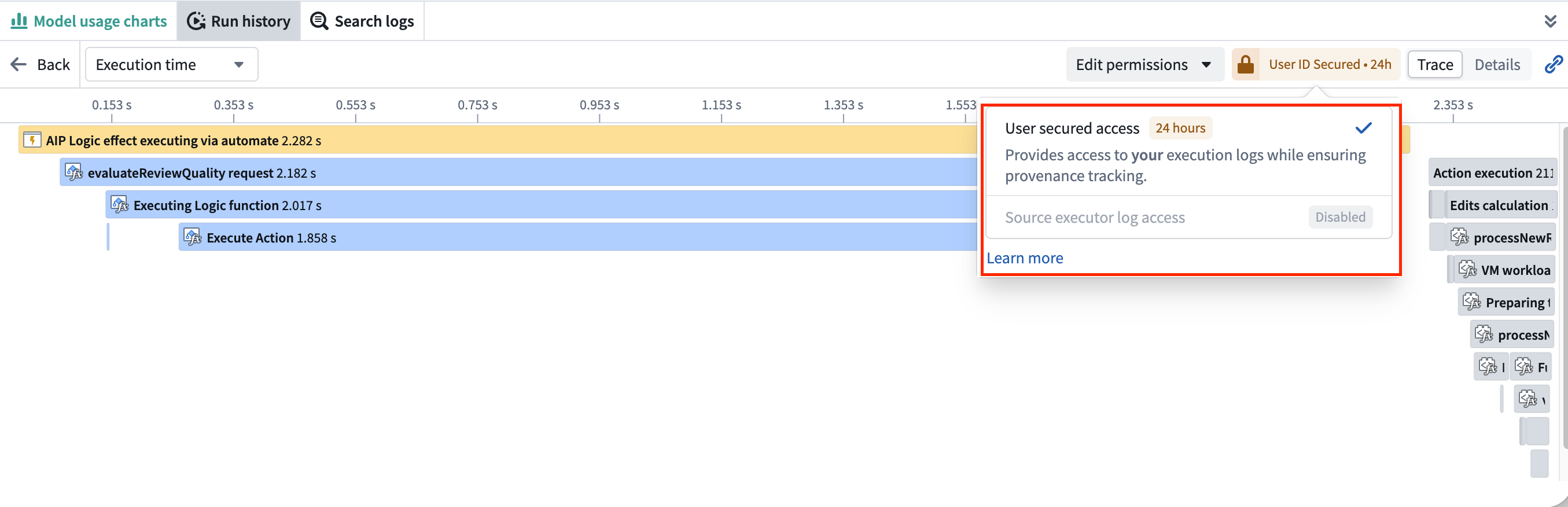The width and height of the screenshot is (1568, 507).
Task: Select the VM workloa span
Action: tap(1504, 270)
